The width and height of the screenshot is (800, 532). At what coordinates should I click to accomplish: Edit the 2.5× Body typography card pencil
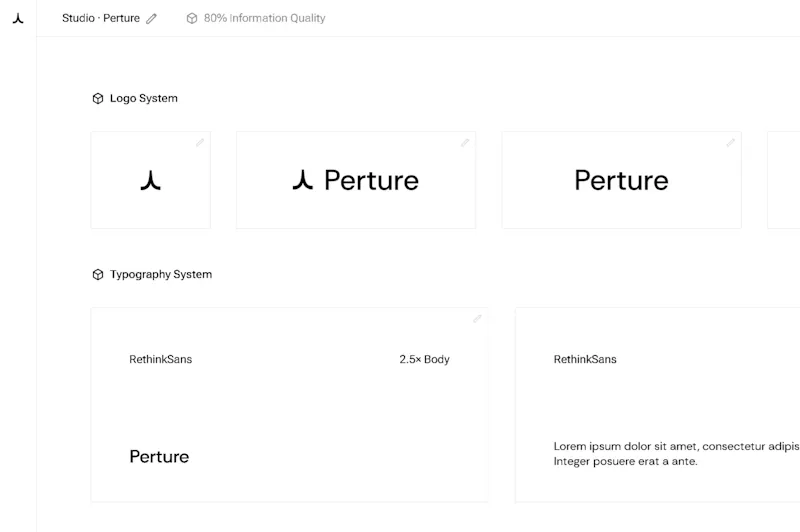tap(477, 319)
